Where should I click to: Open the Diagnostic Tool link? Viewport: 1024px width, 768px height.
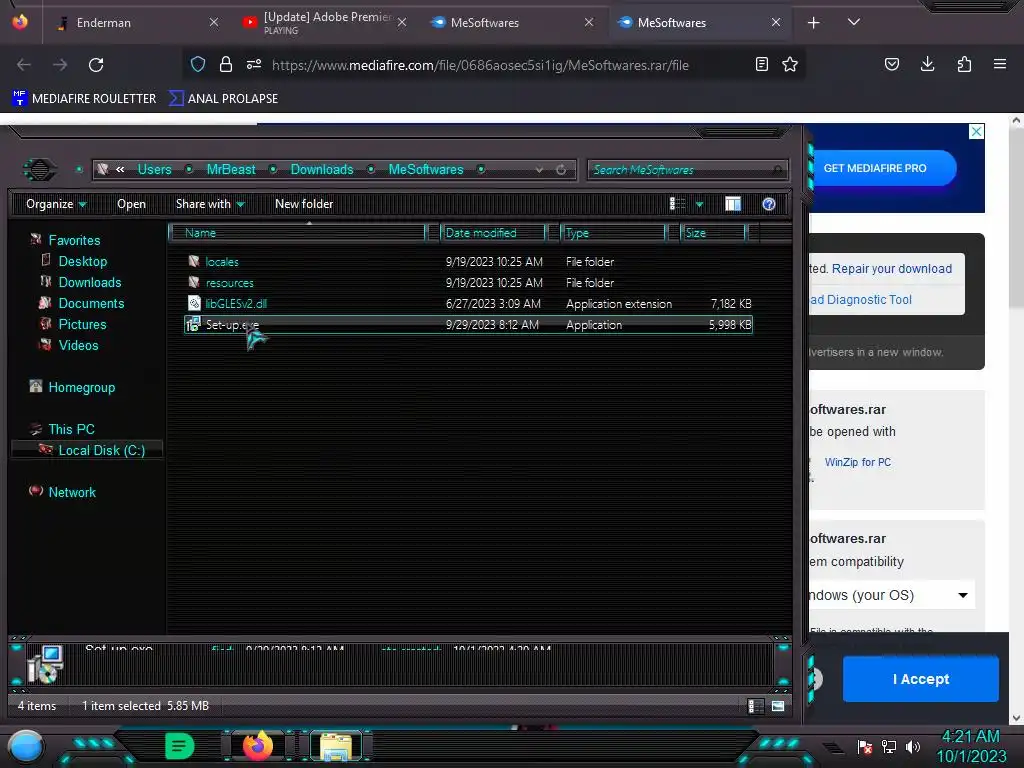click(861, 300)
